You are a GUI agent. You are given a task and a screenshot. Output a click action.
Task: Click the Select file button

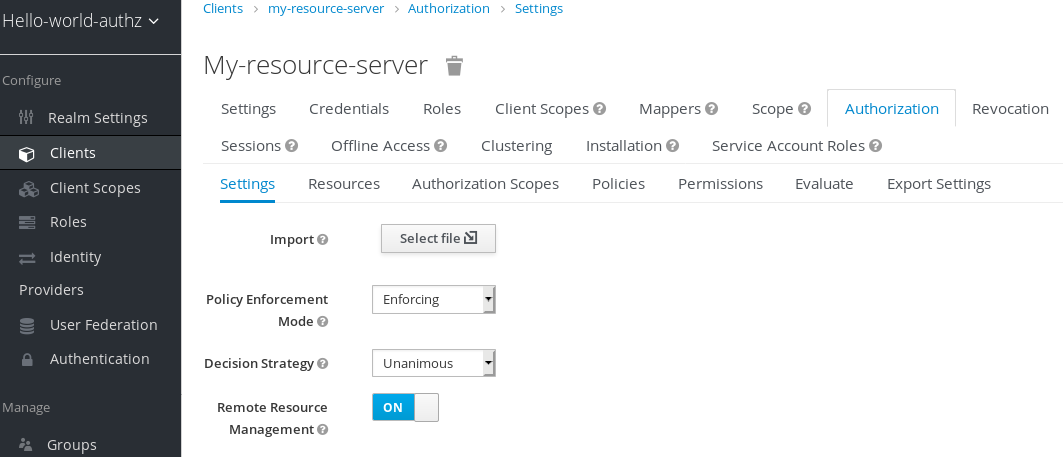click(x=439, y=239)
